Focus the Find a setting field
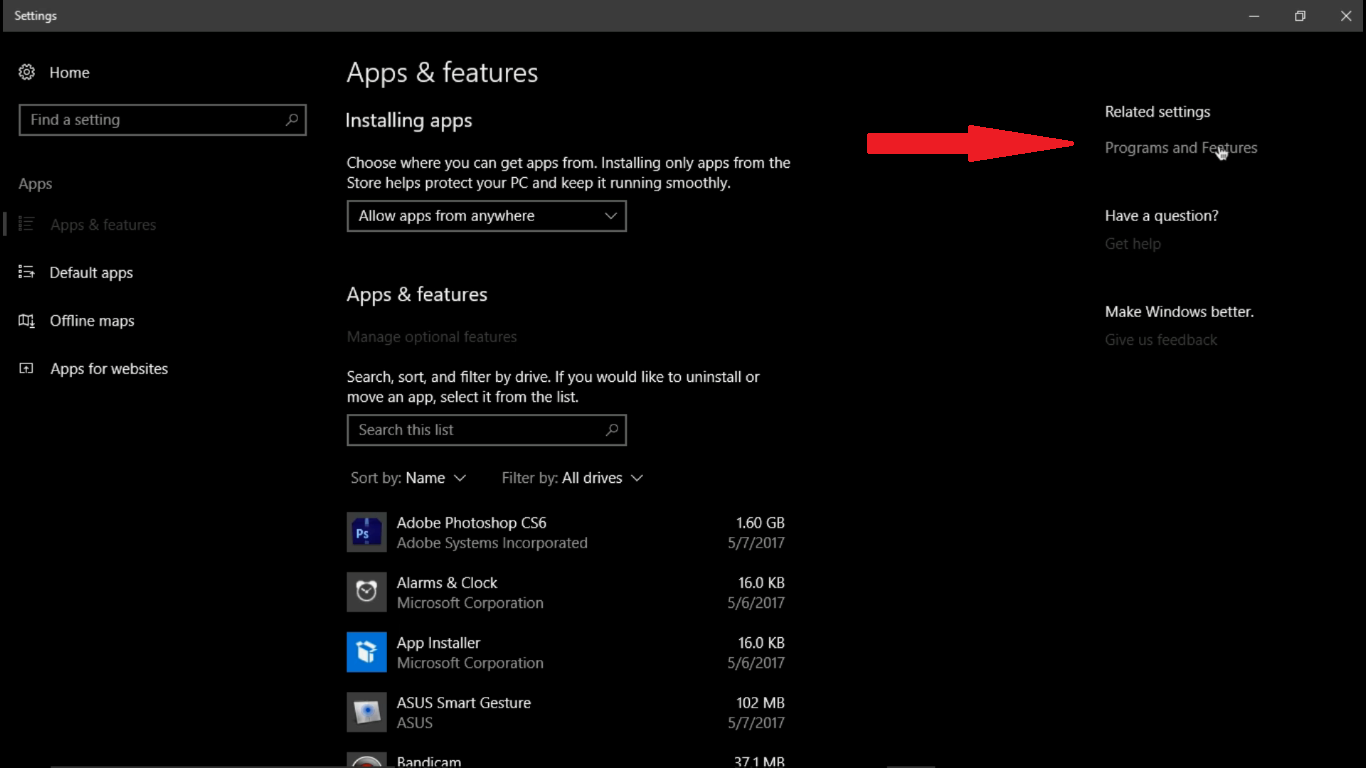 click(162, 120)
